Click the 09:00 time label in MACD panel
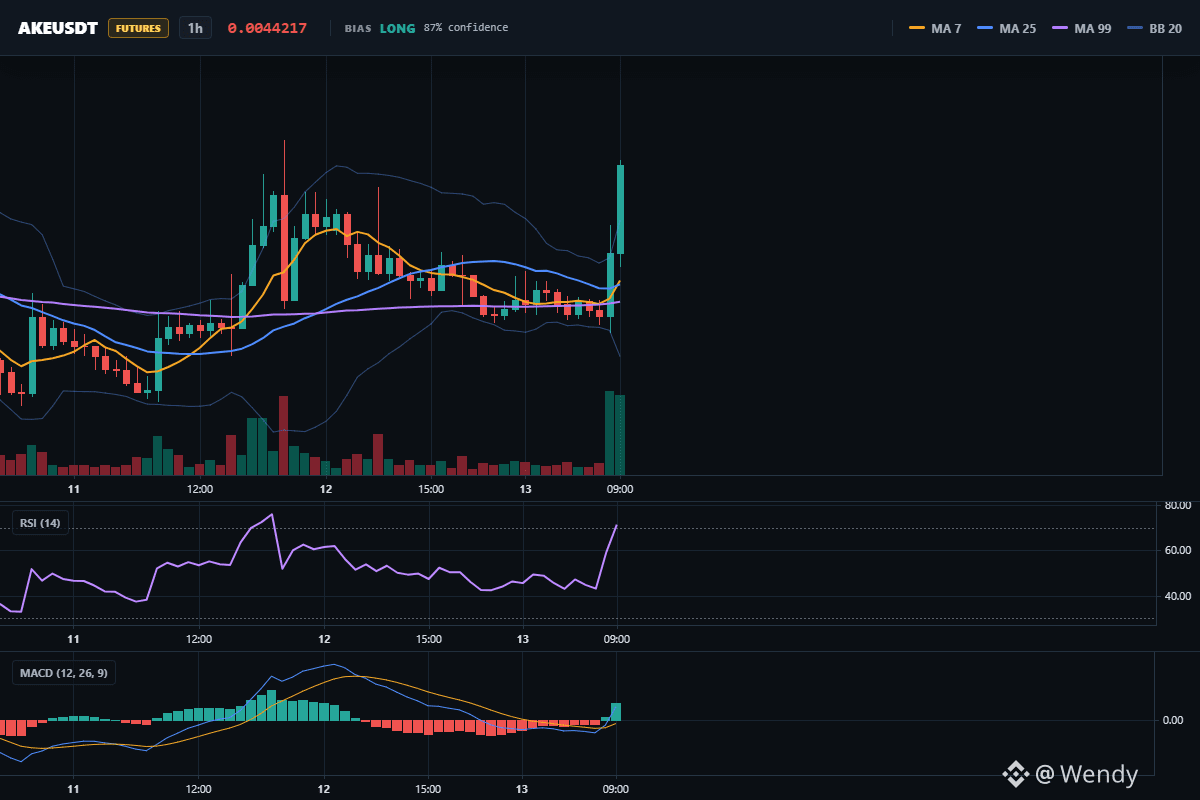The height and width of the screenshot is (800, 1200). (616, 789)
